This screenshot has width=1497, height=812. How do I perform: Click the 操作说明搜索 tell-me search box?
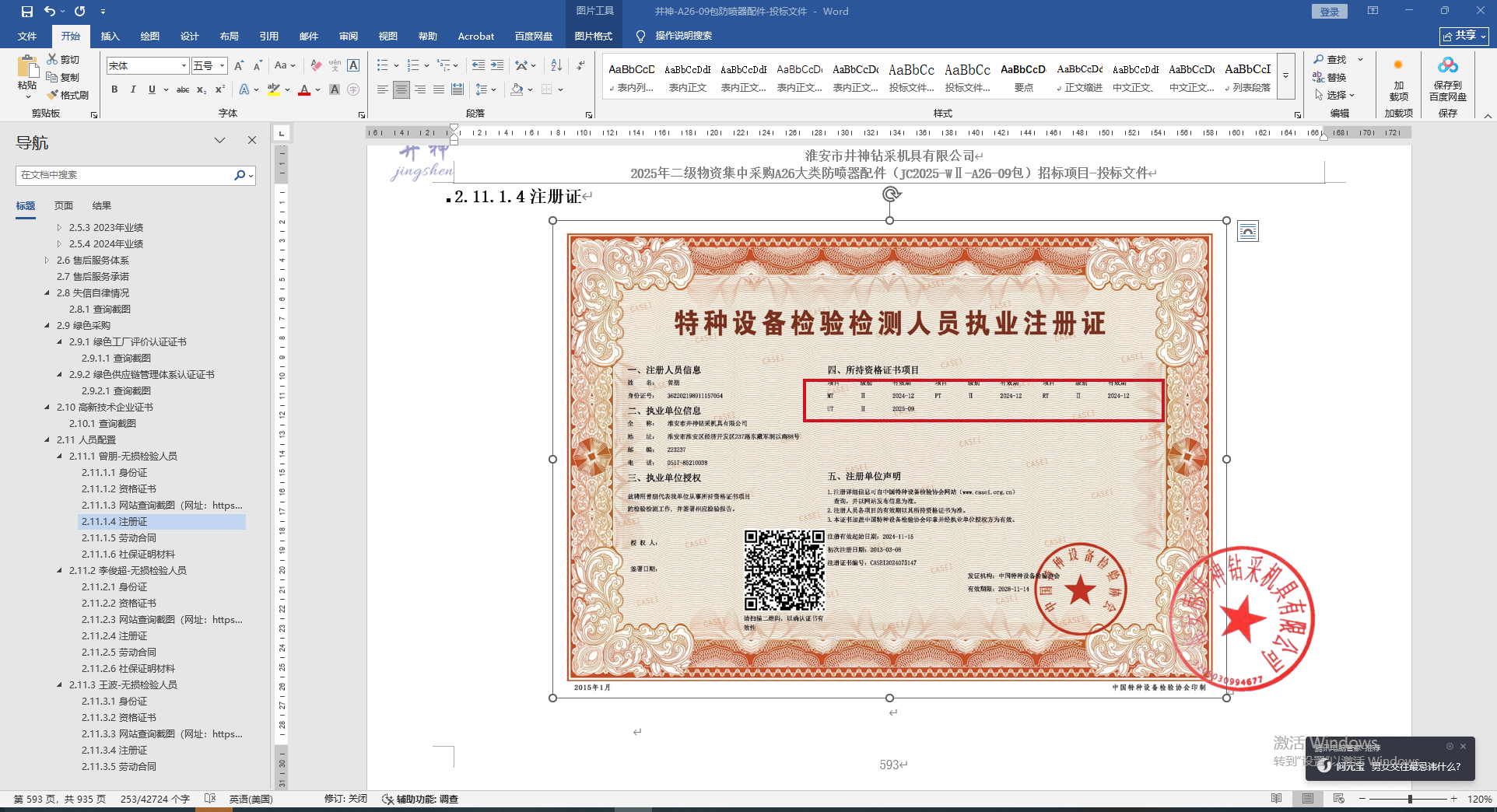tap(683, 36)
